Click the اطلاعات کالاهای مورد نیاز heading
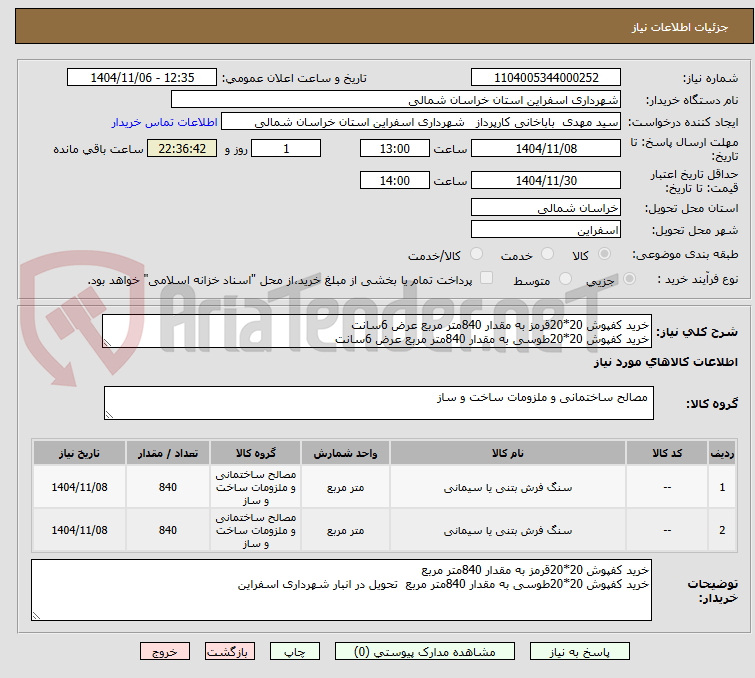This screenshot has width=755, height=678. coord(665,362)
